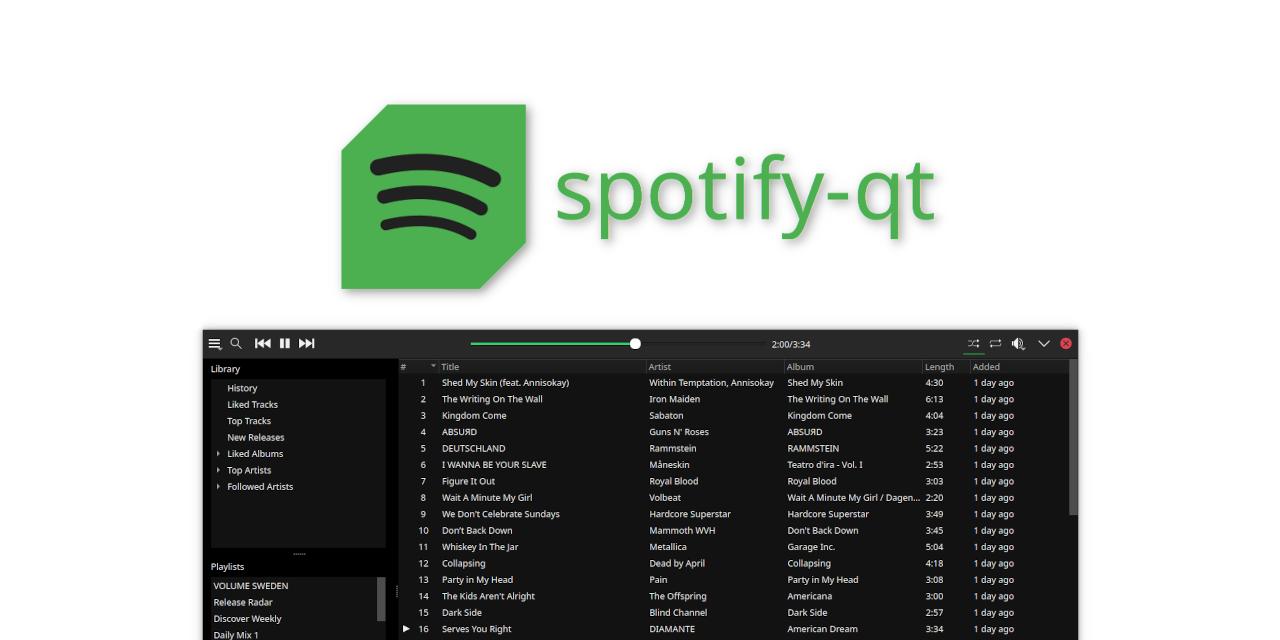Select the Liked Albums library item
The width and height of the screenshot is (1280, 640).
[255, 454]
